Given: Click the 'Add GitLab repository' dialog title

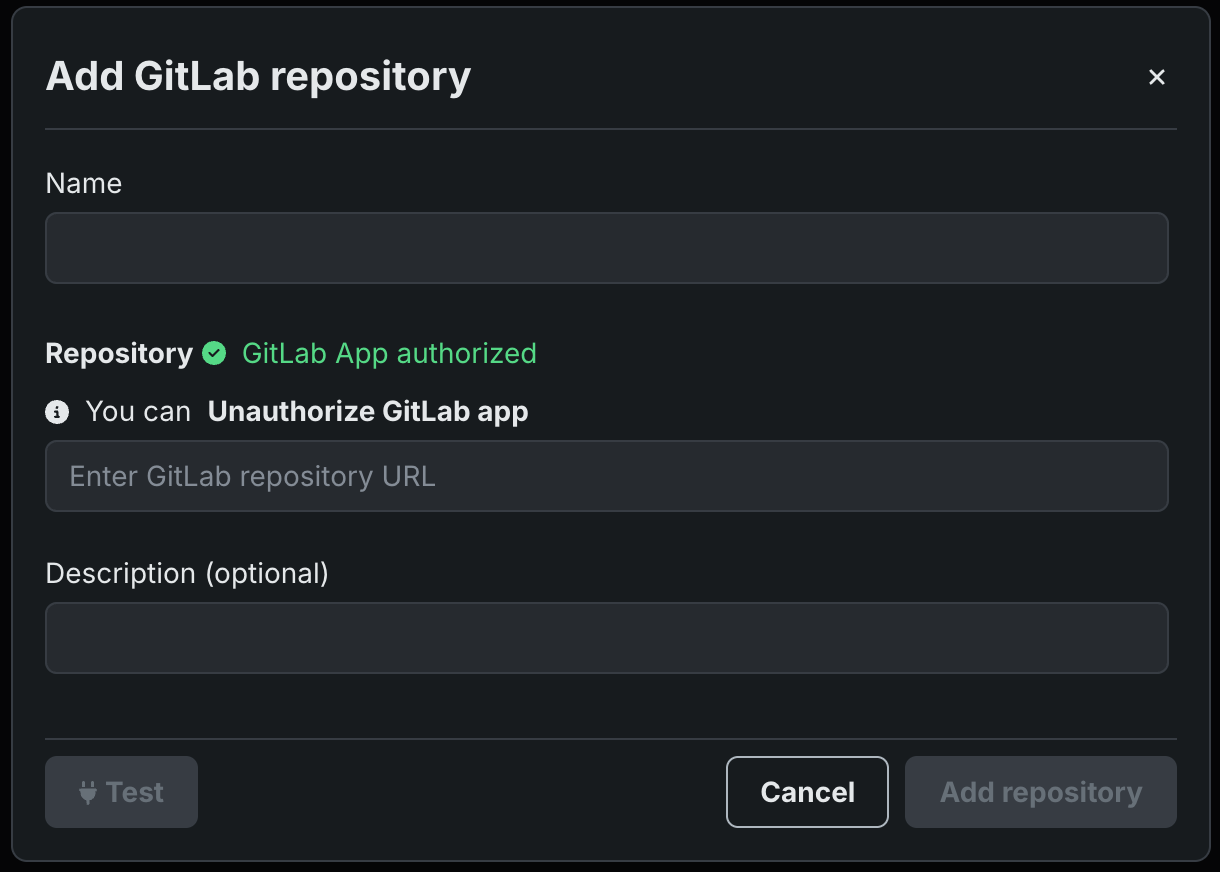Looking at the screenshot, I should coord(258,77).
